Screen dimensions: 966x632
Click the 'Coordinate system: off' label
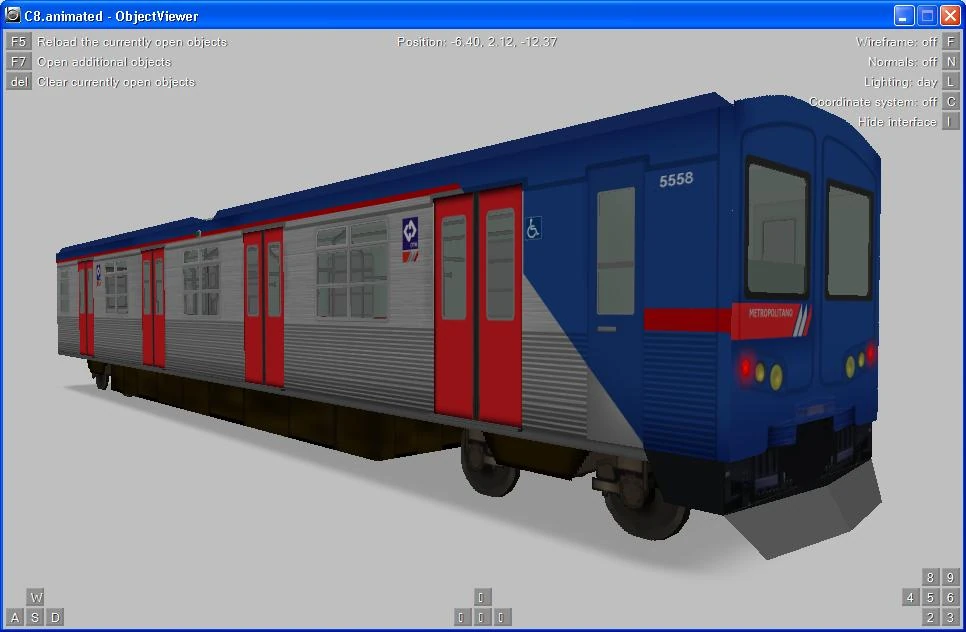click(x=873, y=102)
